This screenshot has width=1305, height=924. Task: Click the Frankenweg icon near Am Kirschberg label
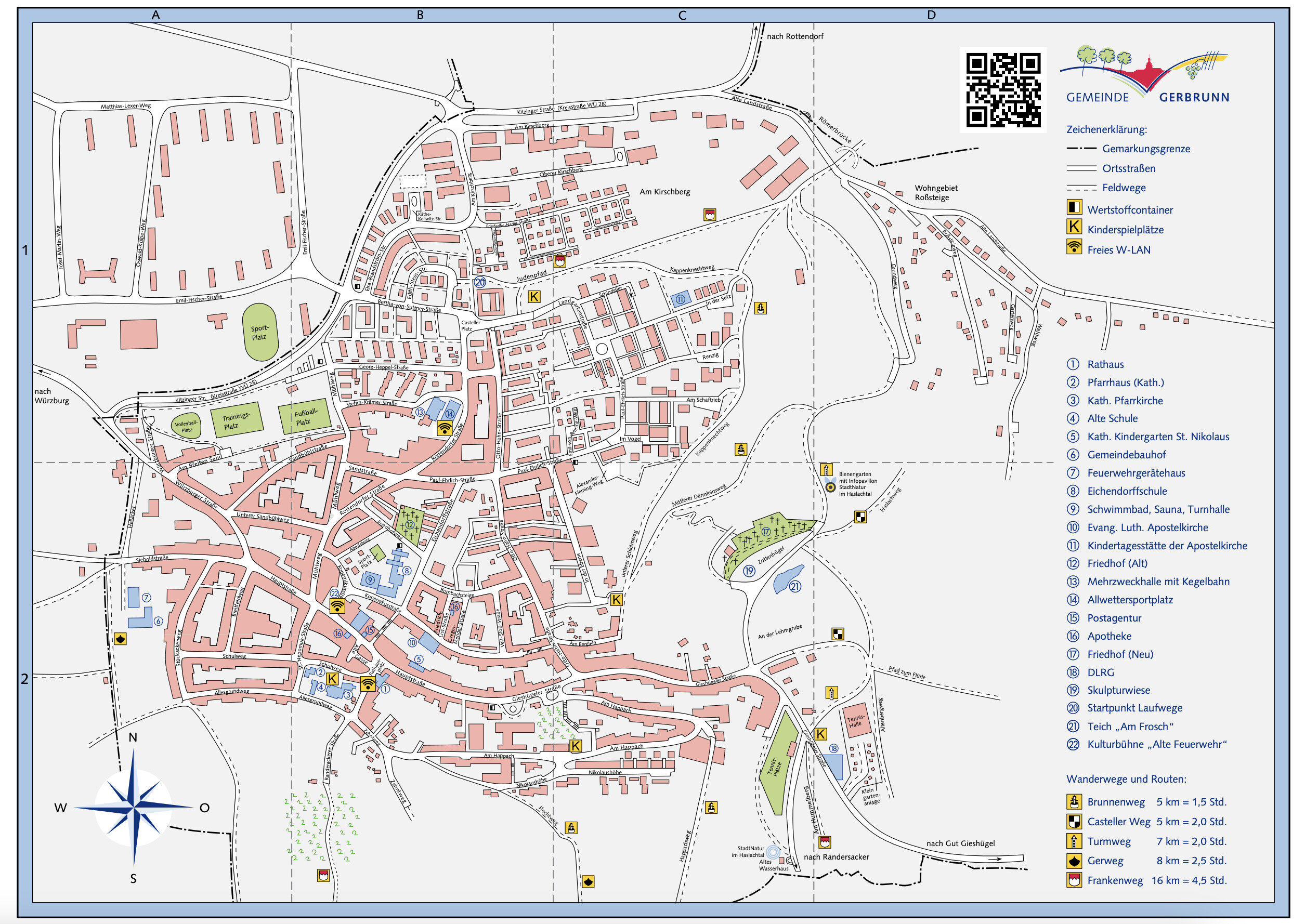pyautogui.click(x=709, y=215)
